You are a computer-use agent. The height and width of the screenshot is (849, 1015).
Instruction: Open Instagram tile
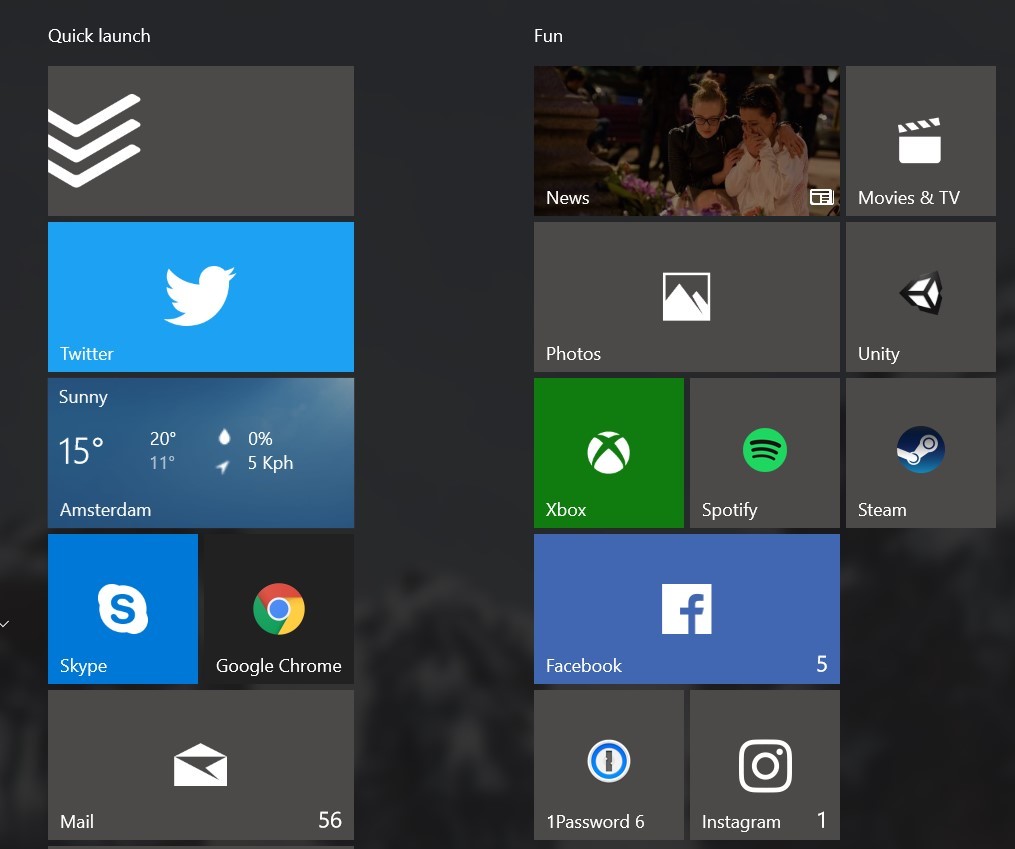tap(764, 765)
